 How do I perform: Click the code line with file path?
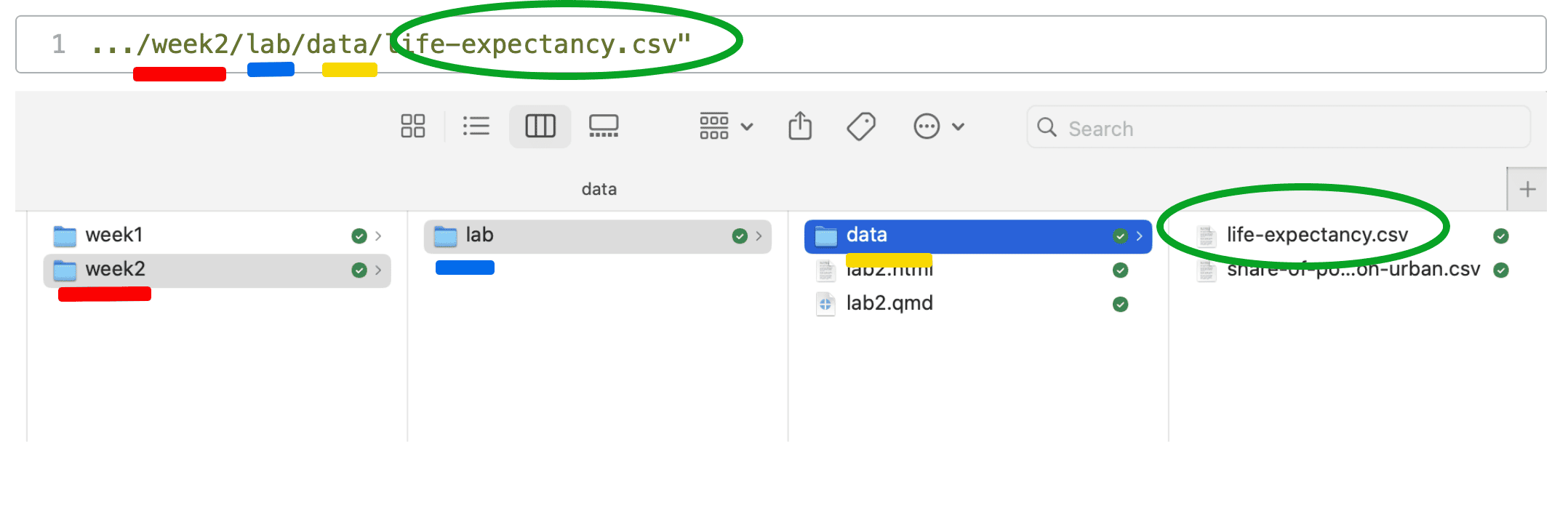pos(393,44)
